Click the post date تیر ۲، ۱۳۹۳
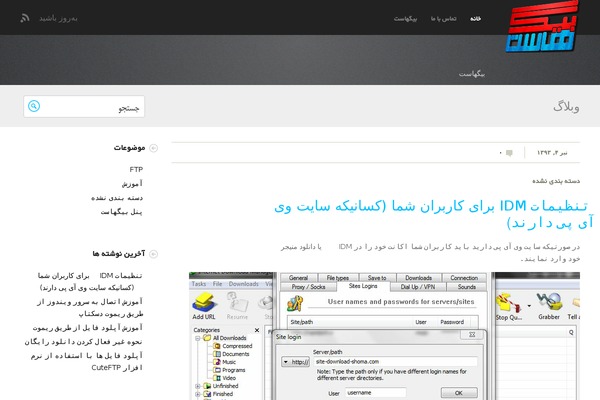The width and height of the screenshot is (600, 400). 552,153
